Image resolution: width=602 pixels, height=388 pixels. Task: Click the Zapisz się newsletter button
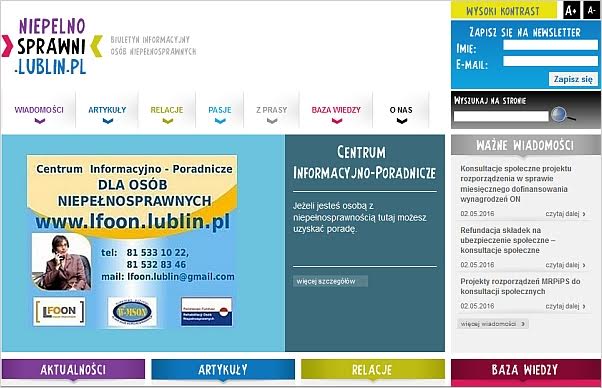(x=573, y=79)
